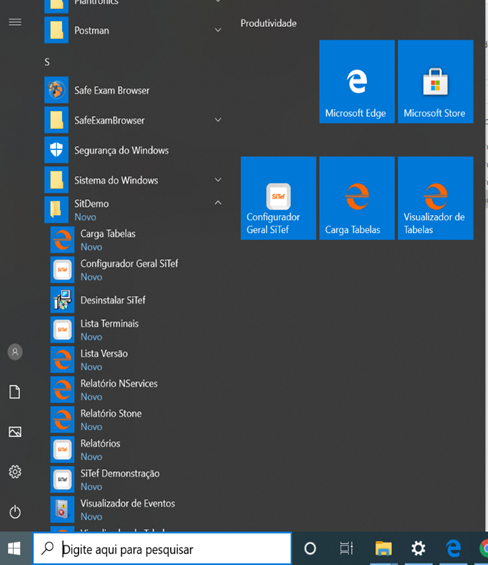This screenshot has height=565, width=488.
Task: Open Lista Terminais app icon
Action: click(x=62, y=330)
